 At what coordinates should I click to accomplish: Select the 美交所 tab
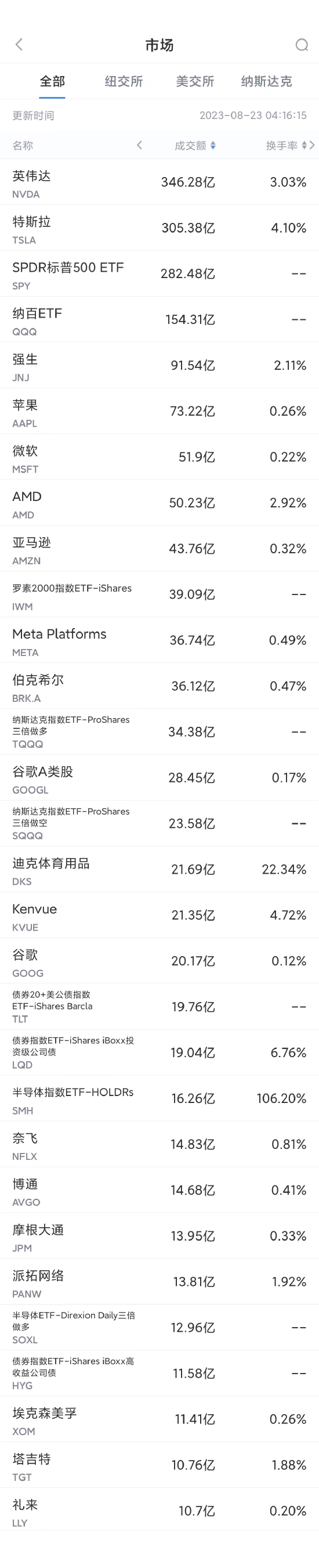194,81
